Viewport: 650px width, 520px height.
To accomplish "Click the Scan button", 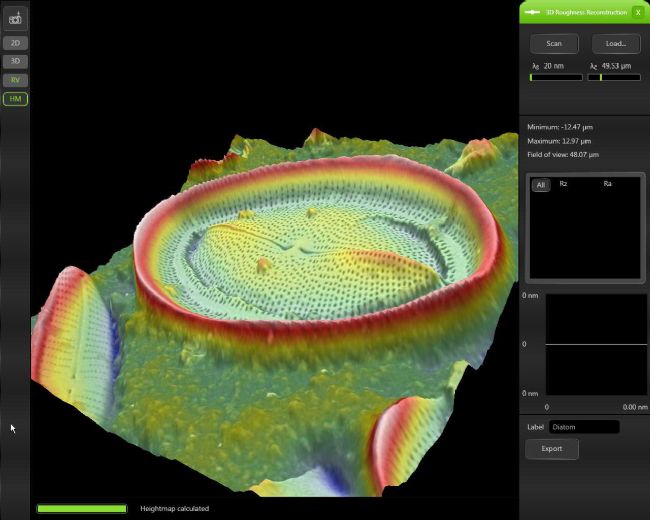I will click(554, 43).
